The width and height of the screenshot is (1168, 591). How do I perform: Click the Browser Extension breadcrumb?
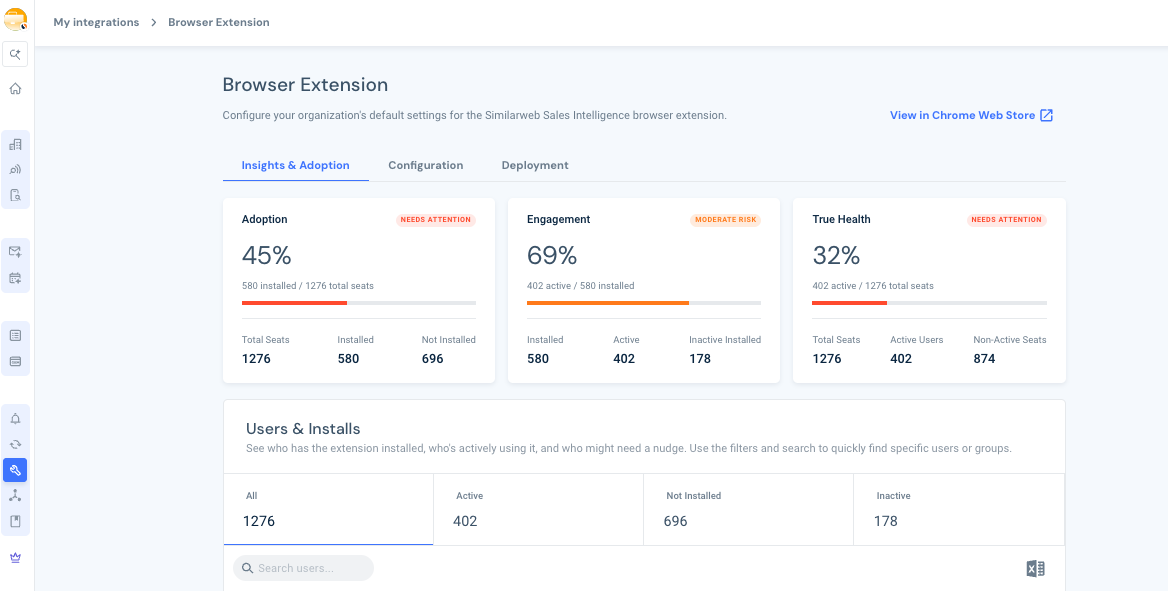click(x=219, y=22)
